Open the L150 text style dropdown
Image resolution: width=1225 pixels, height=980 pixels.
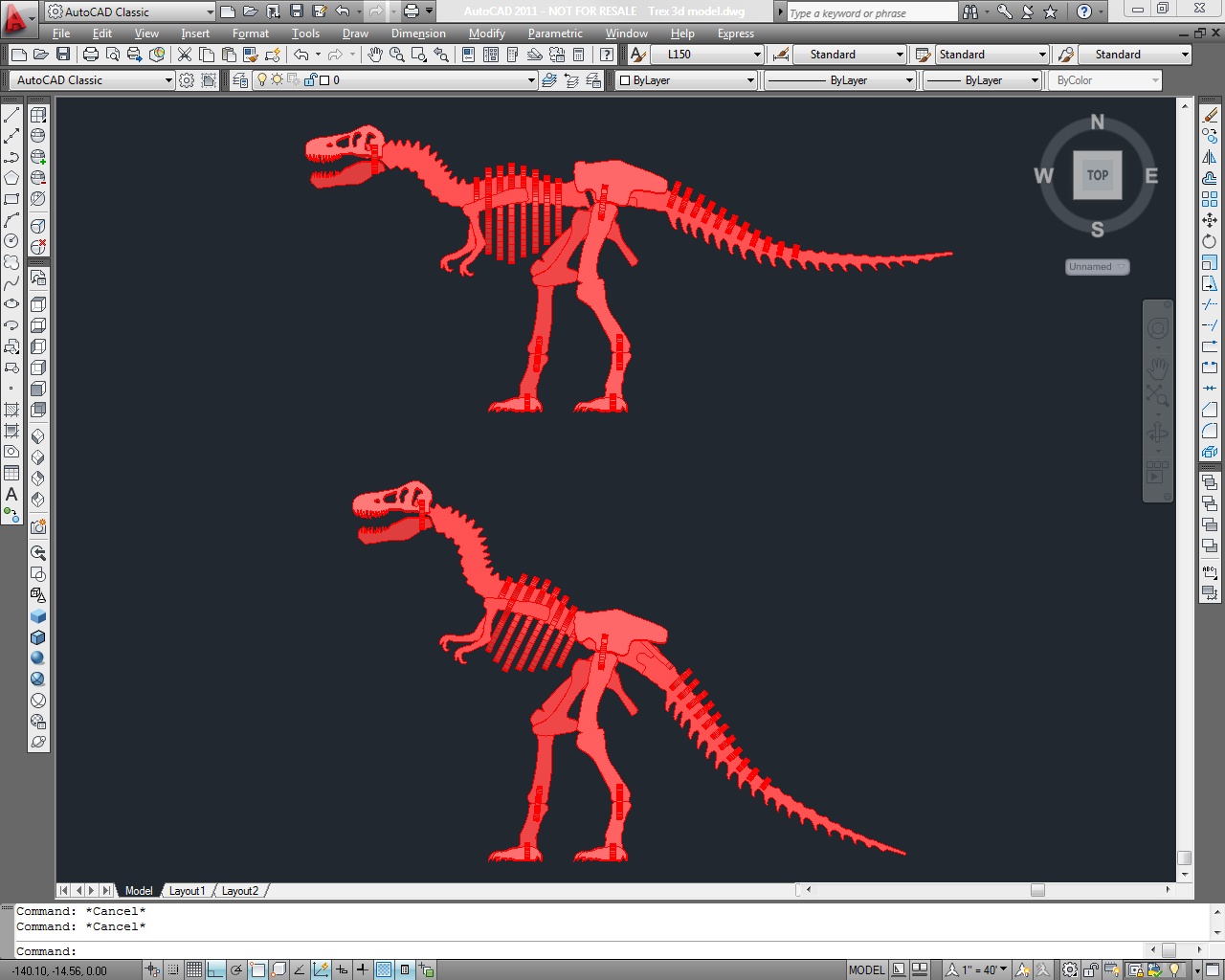click(711, 55)
